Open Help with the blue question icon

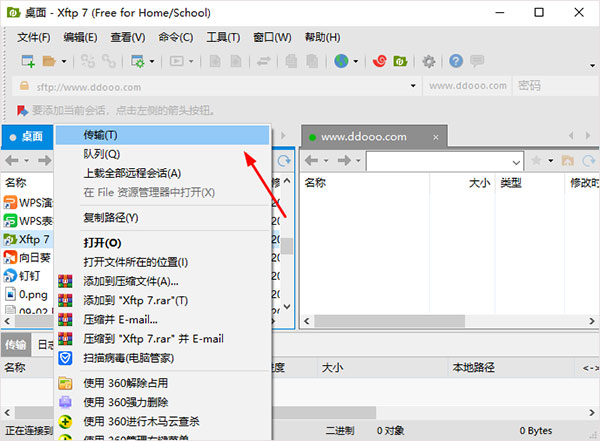[456, 61]
